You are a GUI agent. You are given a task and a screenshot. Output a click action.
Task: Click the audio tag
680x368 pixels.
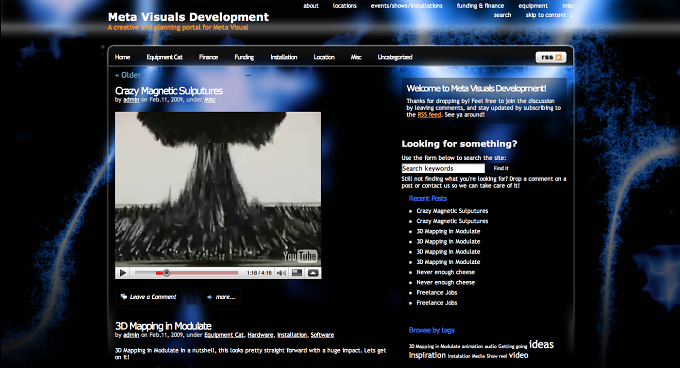490,346
